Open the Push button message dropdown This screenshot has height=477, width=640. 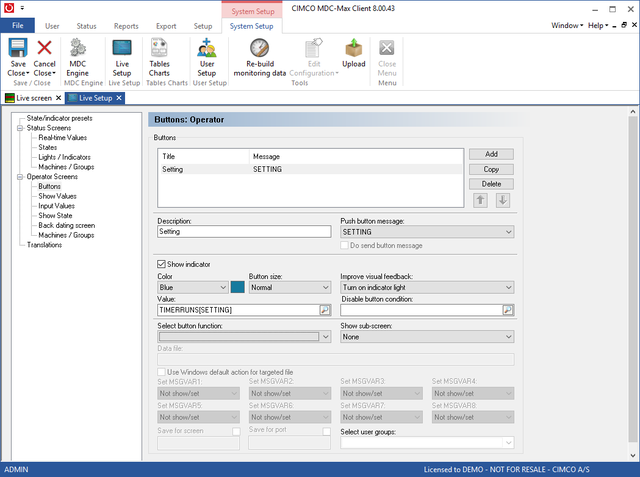pos(427,232)
